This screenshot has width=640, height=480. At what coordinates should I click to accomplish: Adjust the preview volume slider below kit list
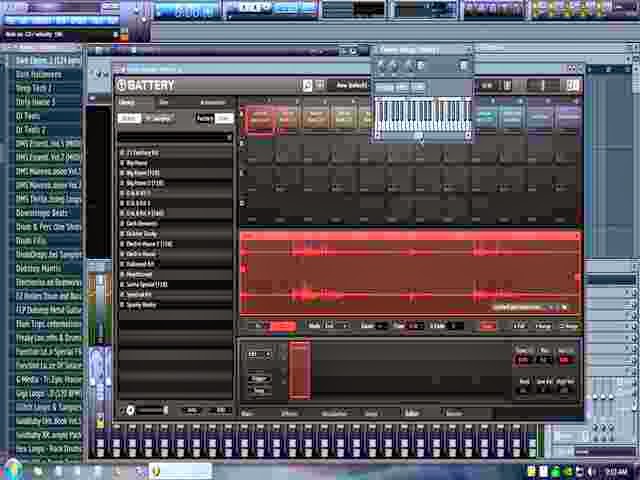[x=152, y=410]
